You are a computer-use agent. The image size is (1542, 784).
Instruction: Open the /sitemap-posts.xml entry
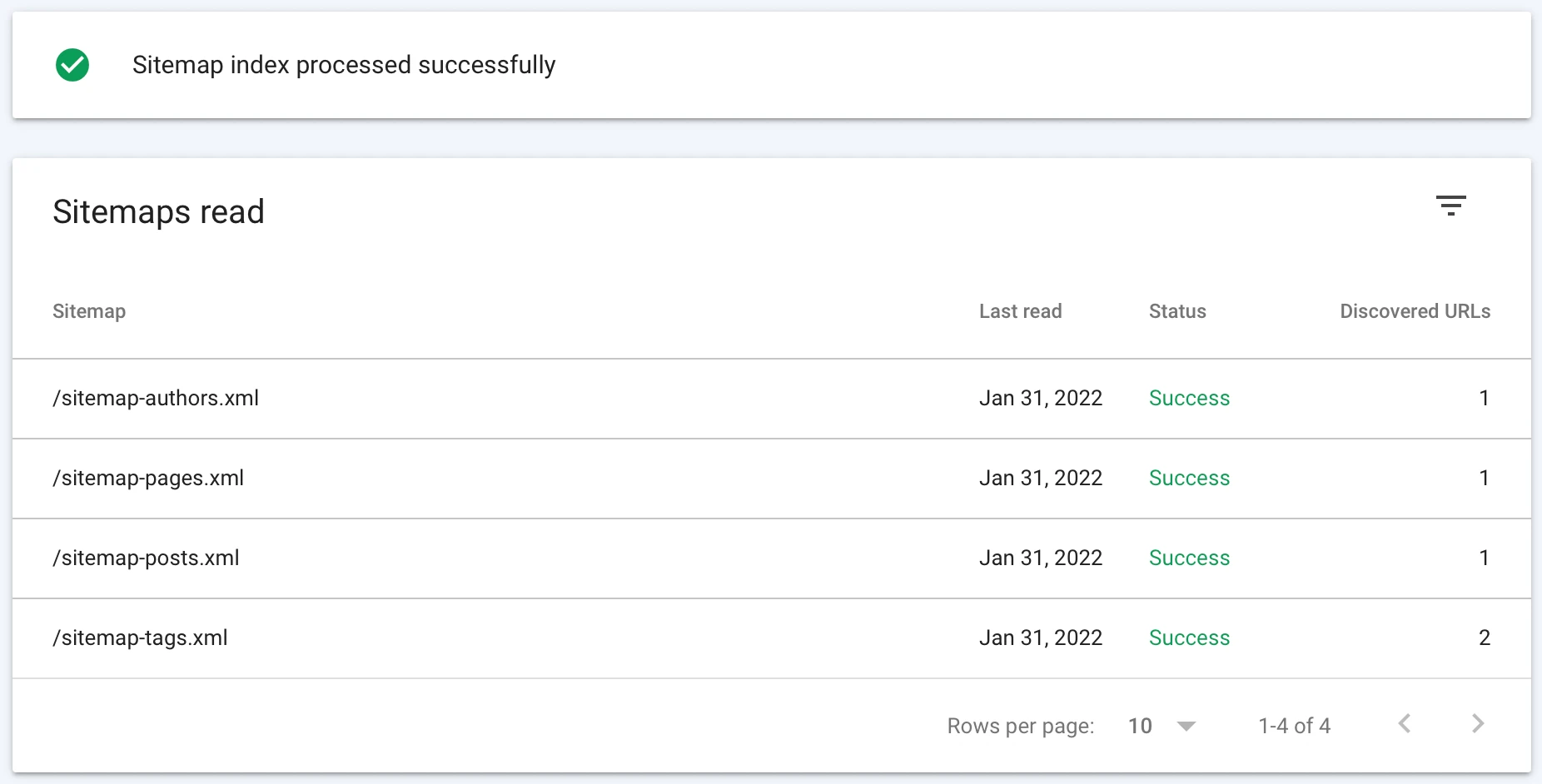pos(146,558)
